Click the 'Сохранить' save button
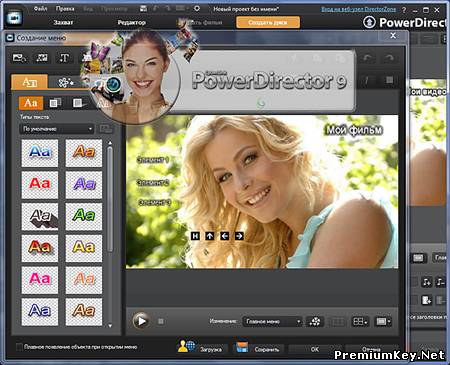Image resolution: width=450 pixels, height=365 pixels. tap(267, 349)
